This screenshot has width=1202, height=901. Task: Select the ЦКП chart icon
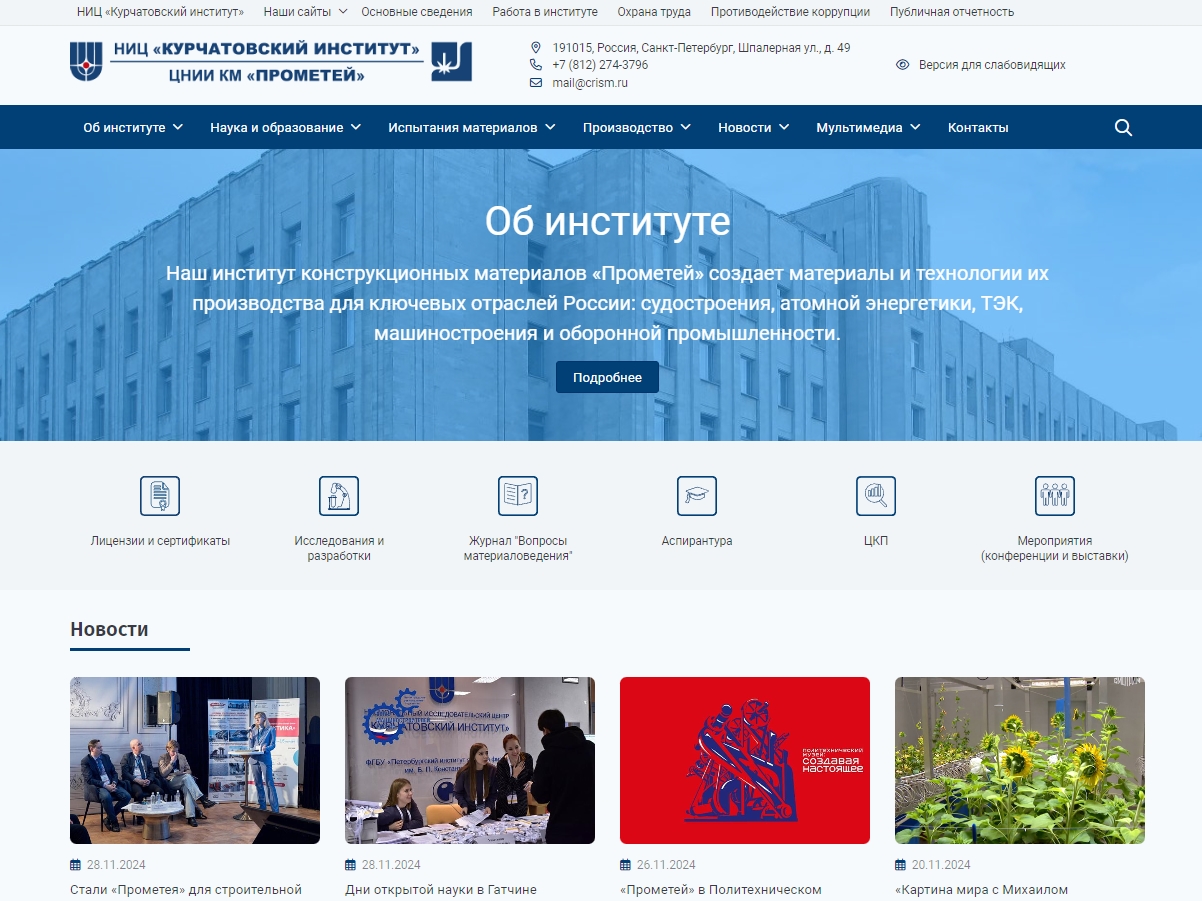pos(876,495)
